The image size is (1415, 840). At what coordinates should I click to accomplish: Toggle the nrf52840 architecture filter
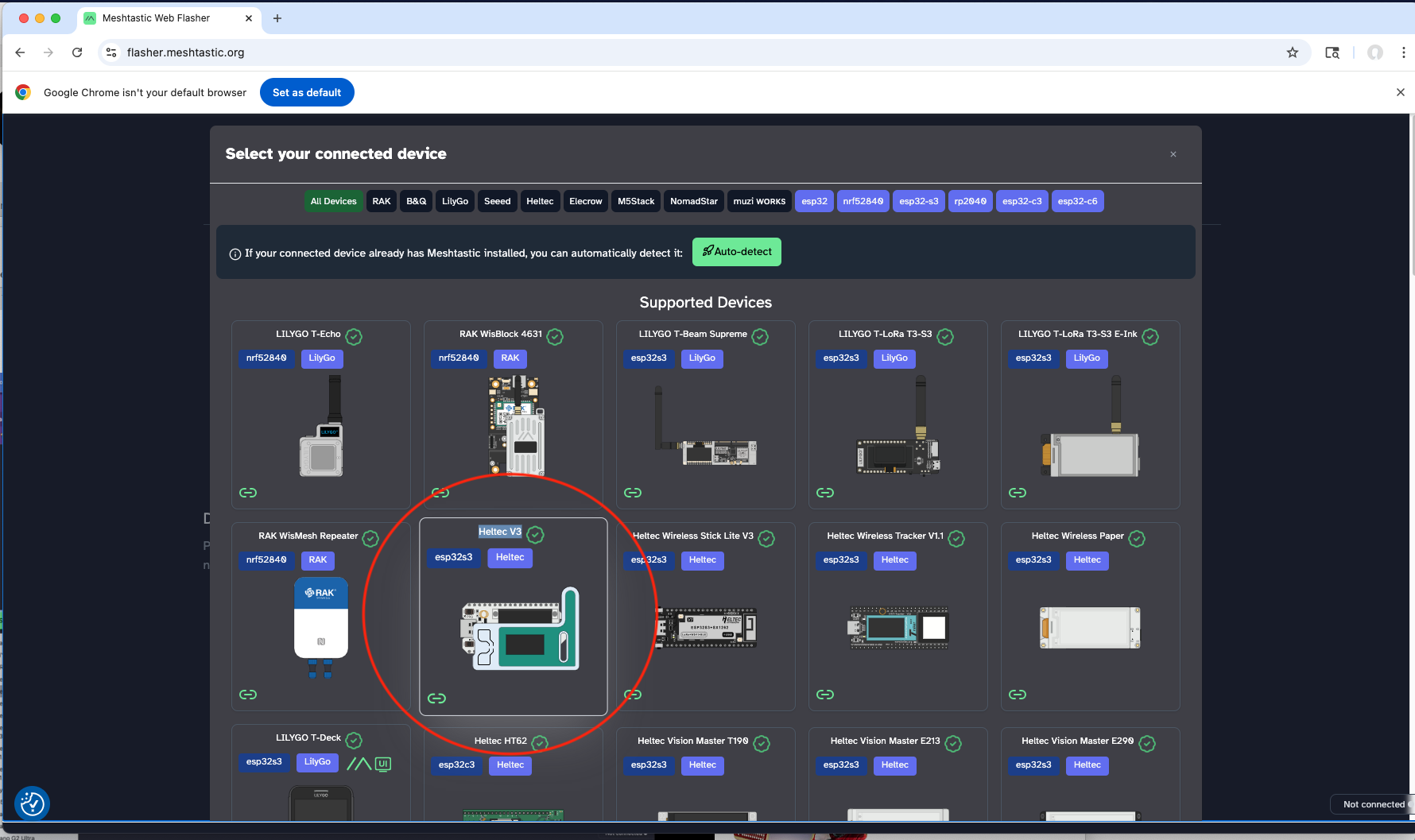[863, 202]
